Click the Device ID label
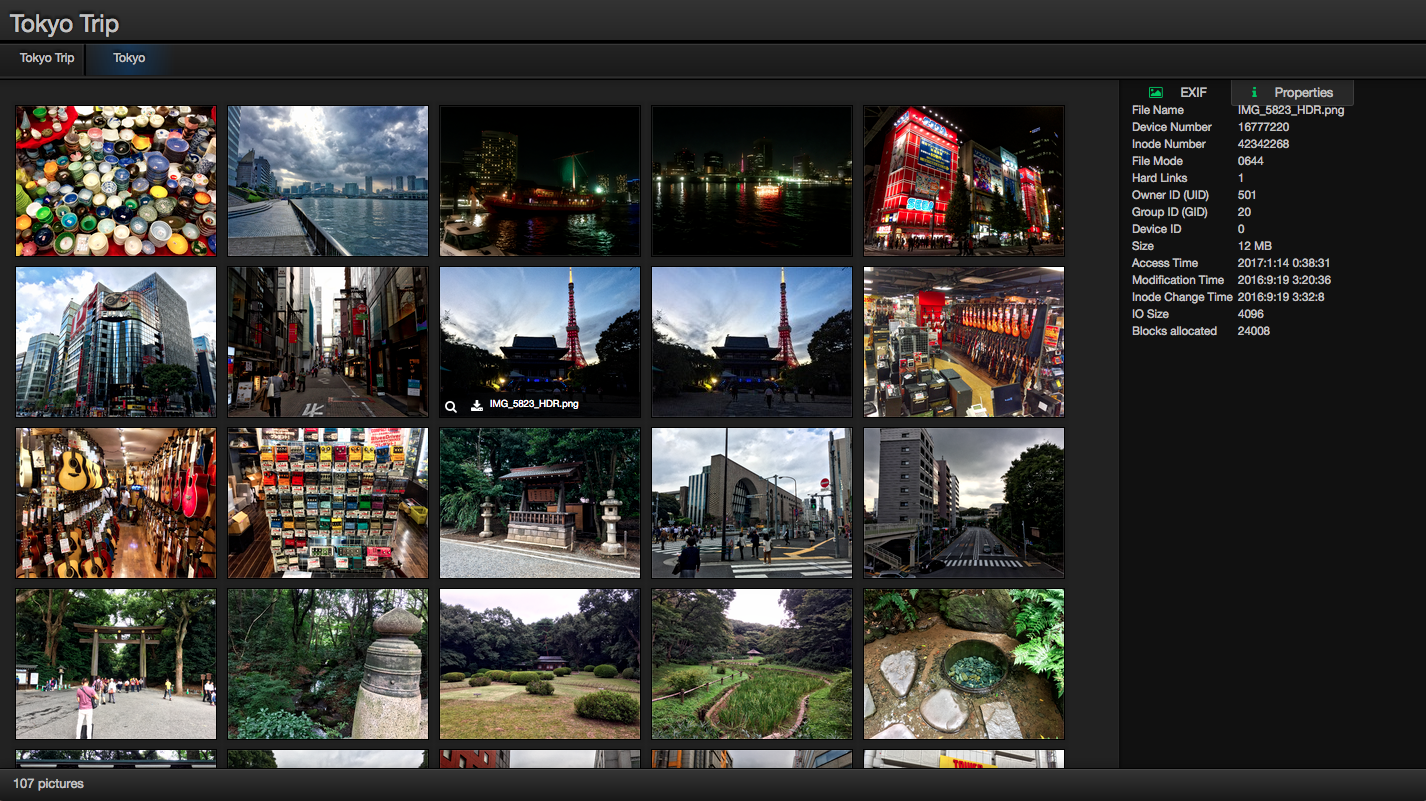This screenshot has height=801, width=1426. (x=1157, y=229)
